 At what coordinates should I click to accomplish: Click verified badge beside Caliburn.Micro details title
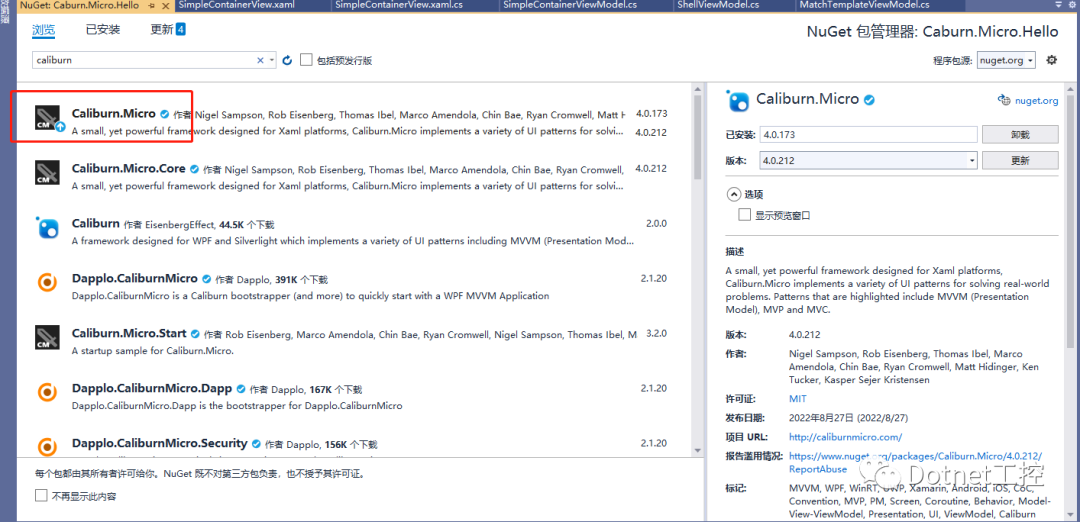870,100
